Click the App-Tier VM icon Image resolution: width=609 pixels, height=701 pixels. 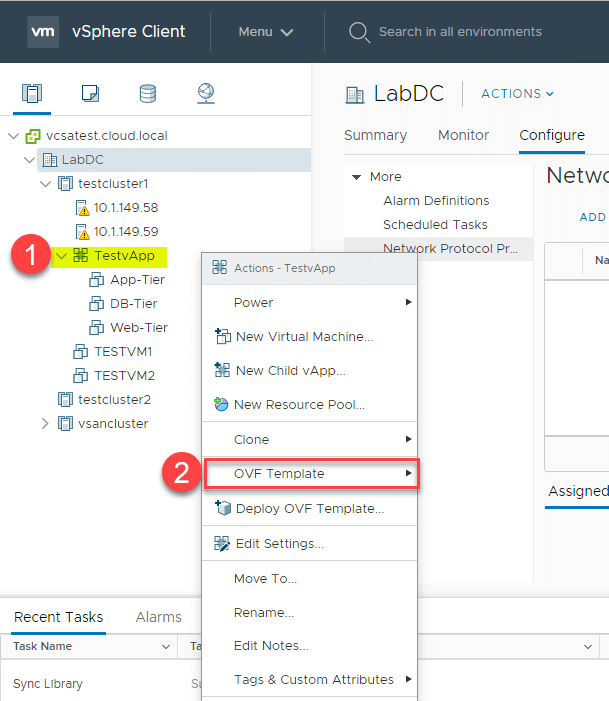(96, 279)
